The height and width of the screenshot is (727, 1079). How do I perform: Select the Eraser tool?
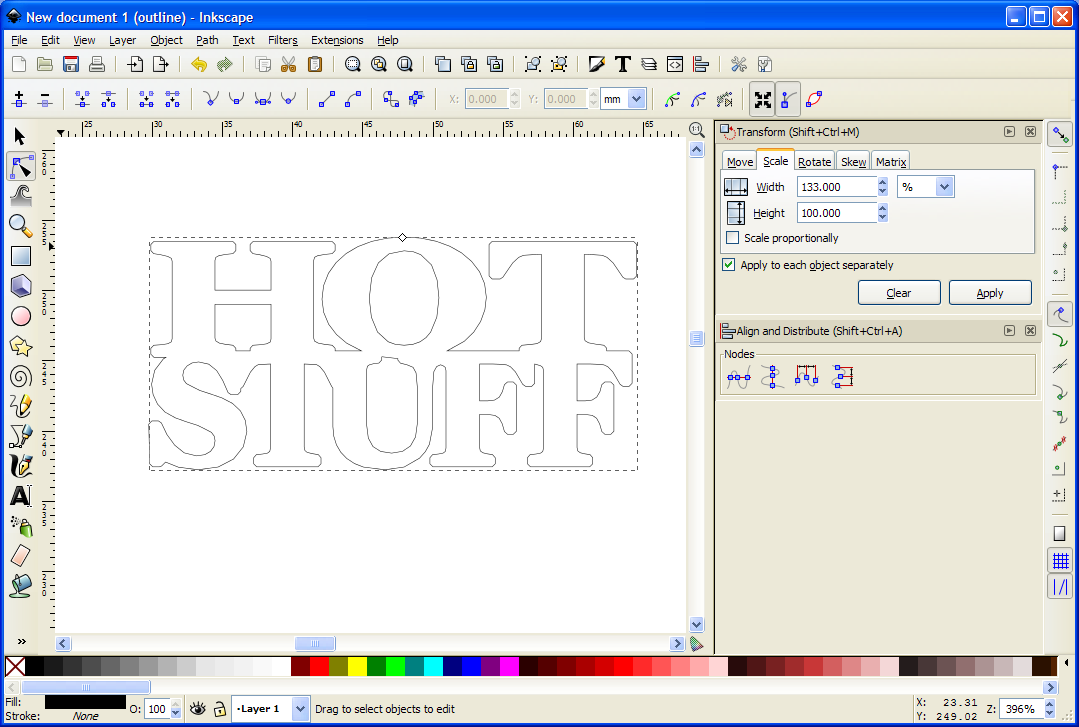(x=21, y=556)
